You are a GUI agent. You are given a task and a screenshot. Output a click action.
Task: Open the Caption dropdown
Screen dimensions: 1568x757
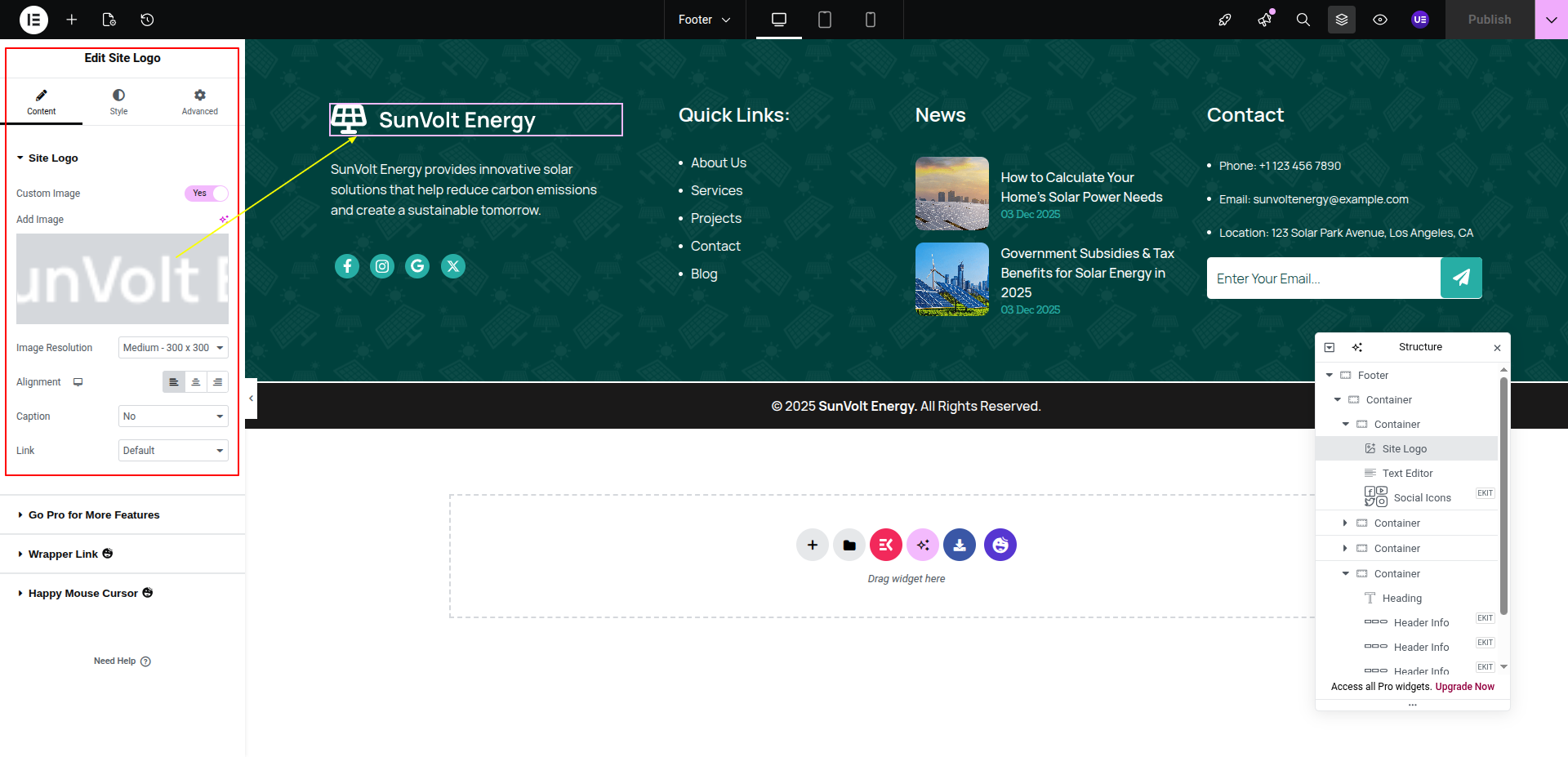tap(173, 416)
